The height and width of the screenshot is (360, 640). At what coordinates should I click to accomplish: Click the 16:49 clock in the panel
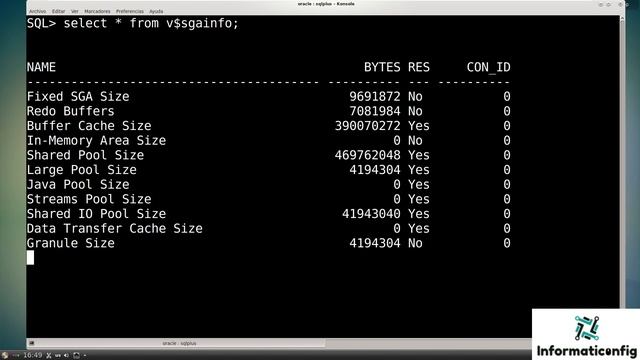(32, 356)
